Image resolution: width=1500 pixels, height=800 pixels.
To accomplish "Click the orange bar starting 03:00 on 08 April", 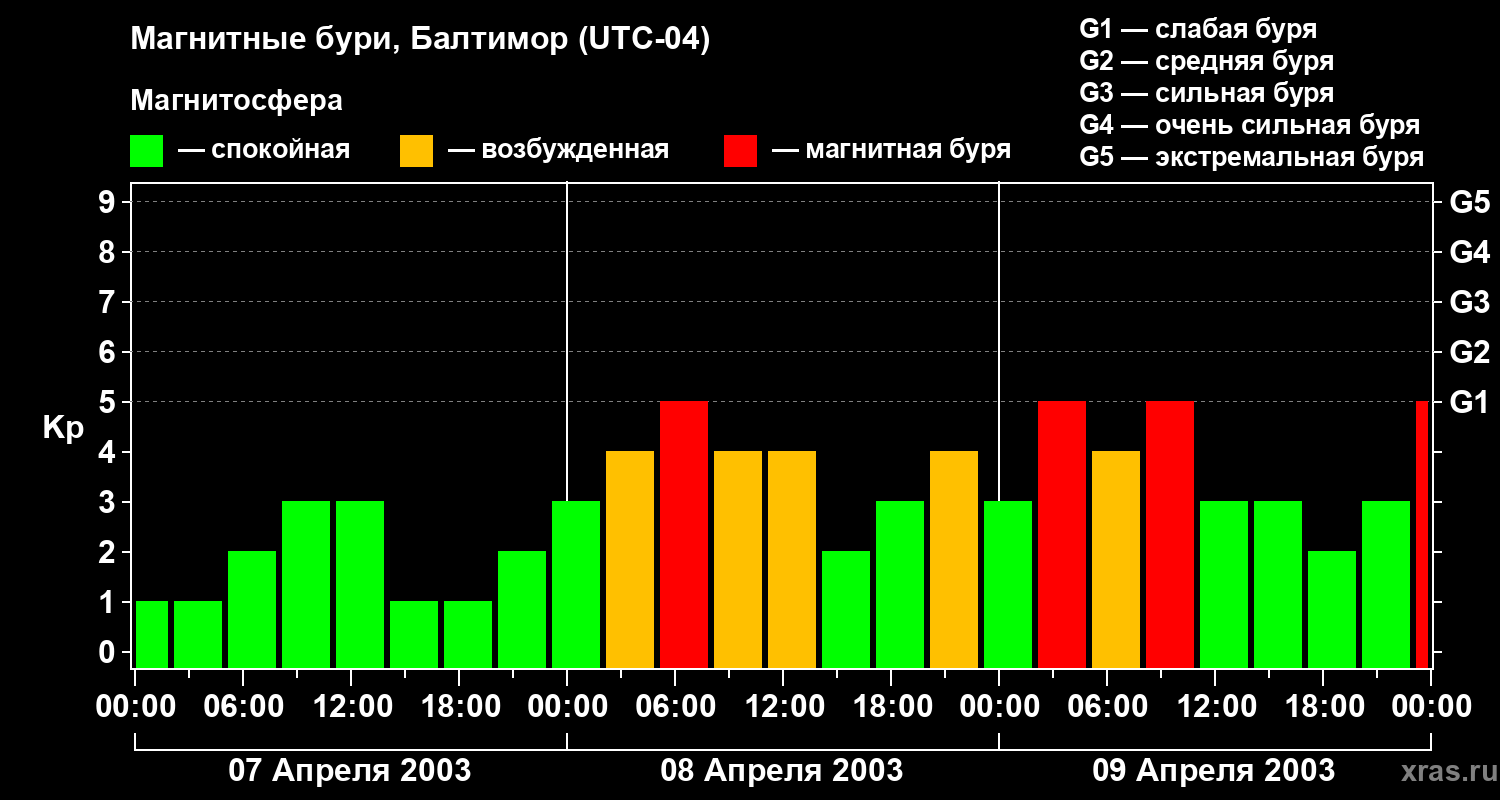I will pos(630,560).
